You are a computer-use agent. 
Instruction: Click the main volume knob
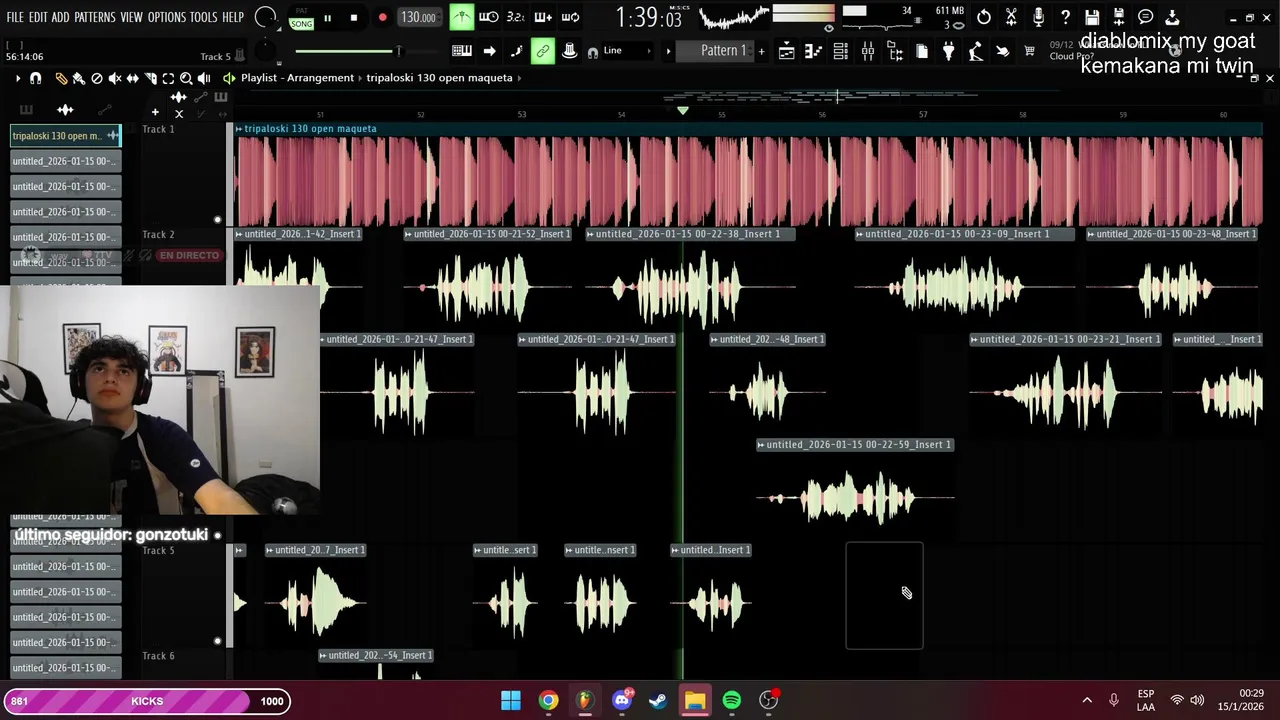pyautogui.click(x=265, y=17)
